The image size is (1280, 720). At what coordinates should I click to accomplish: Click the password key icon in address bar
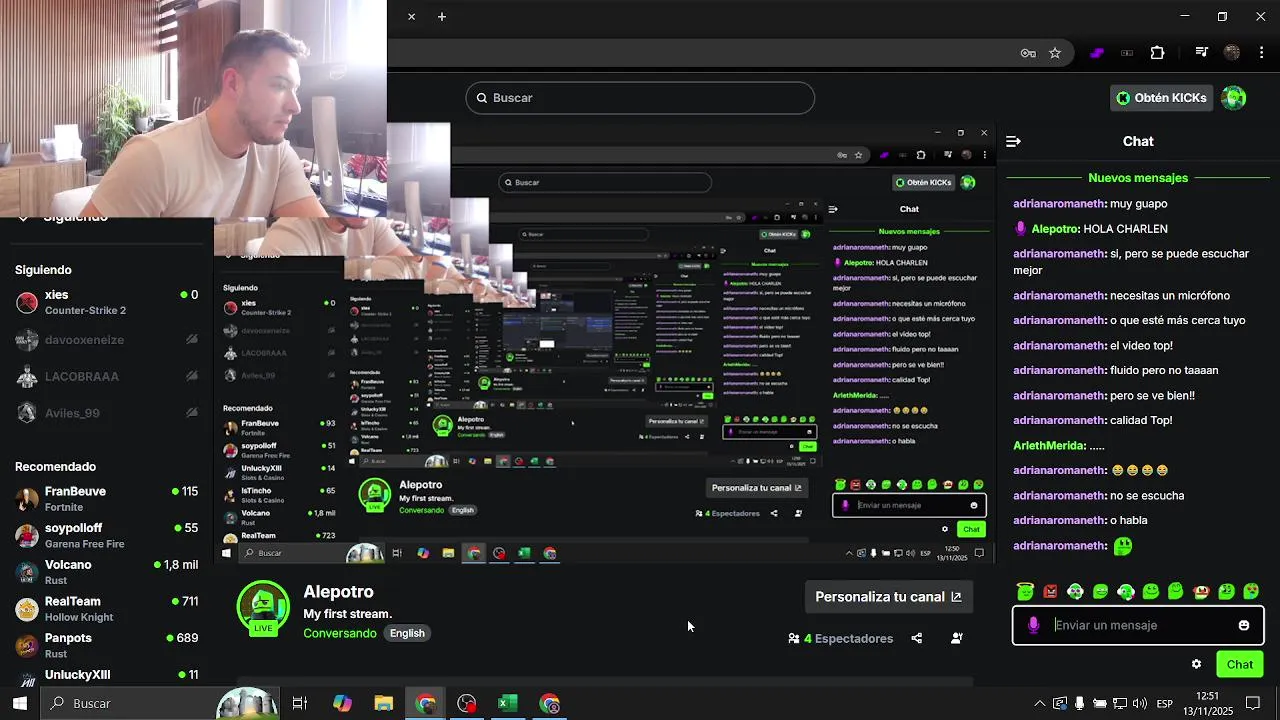click(x=1028, y=53)
